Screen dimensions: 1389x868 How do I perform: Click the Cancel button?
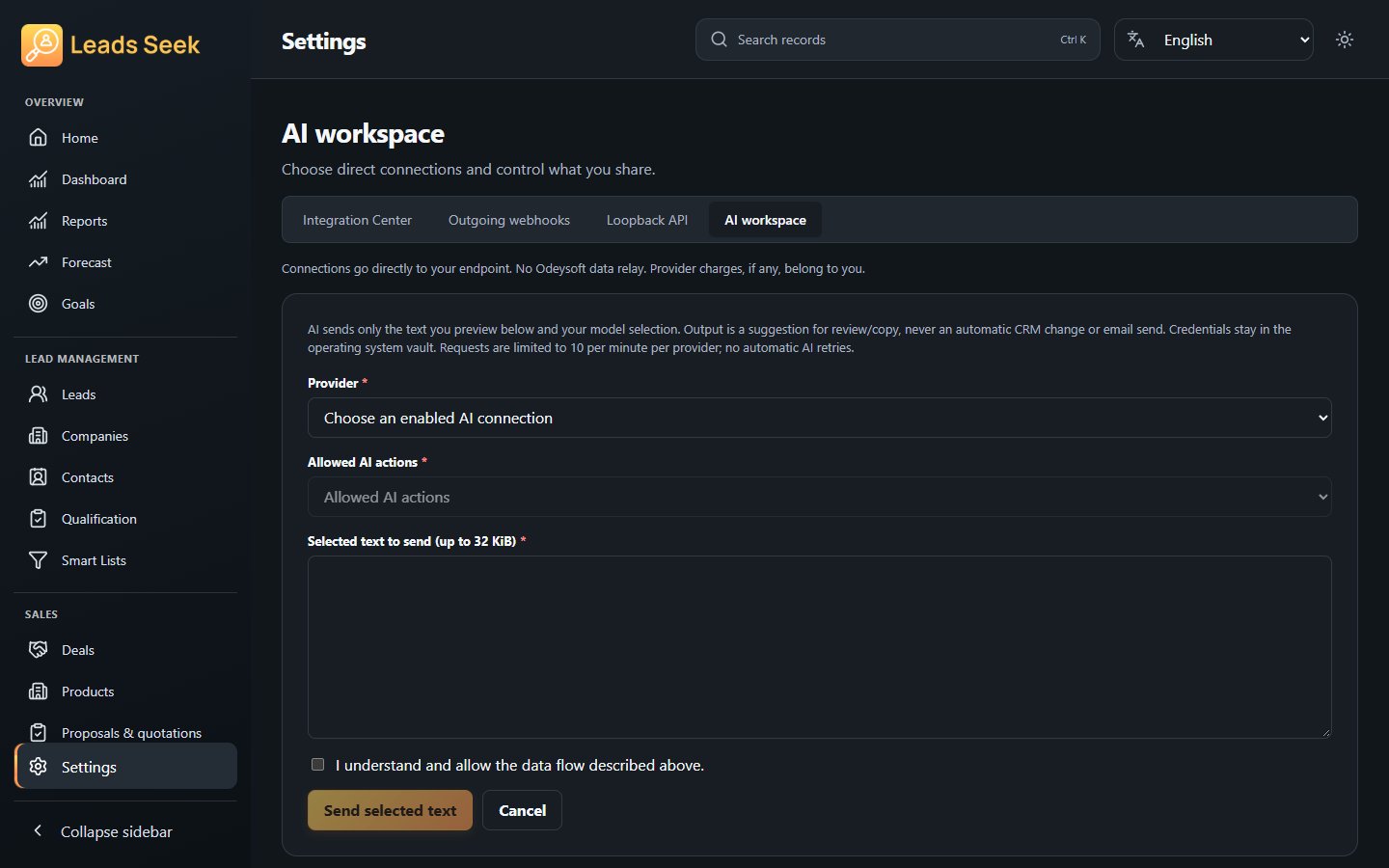[522, 810]
